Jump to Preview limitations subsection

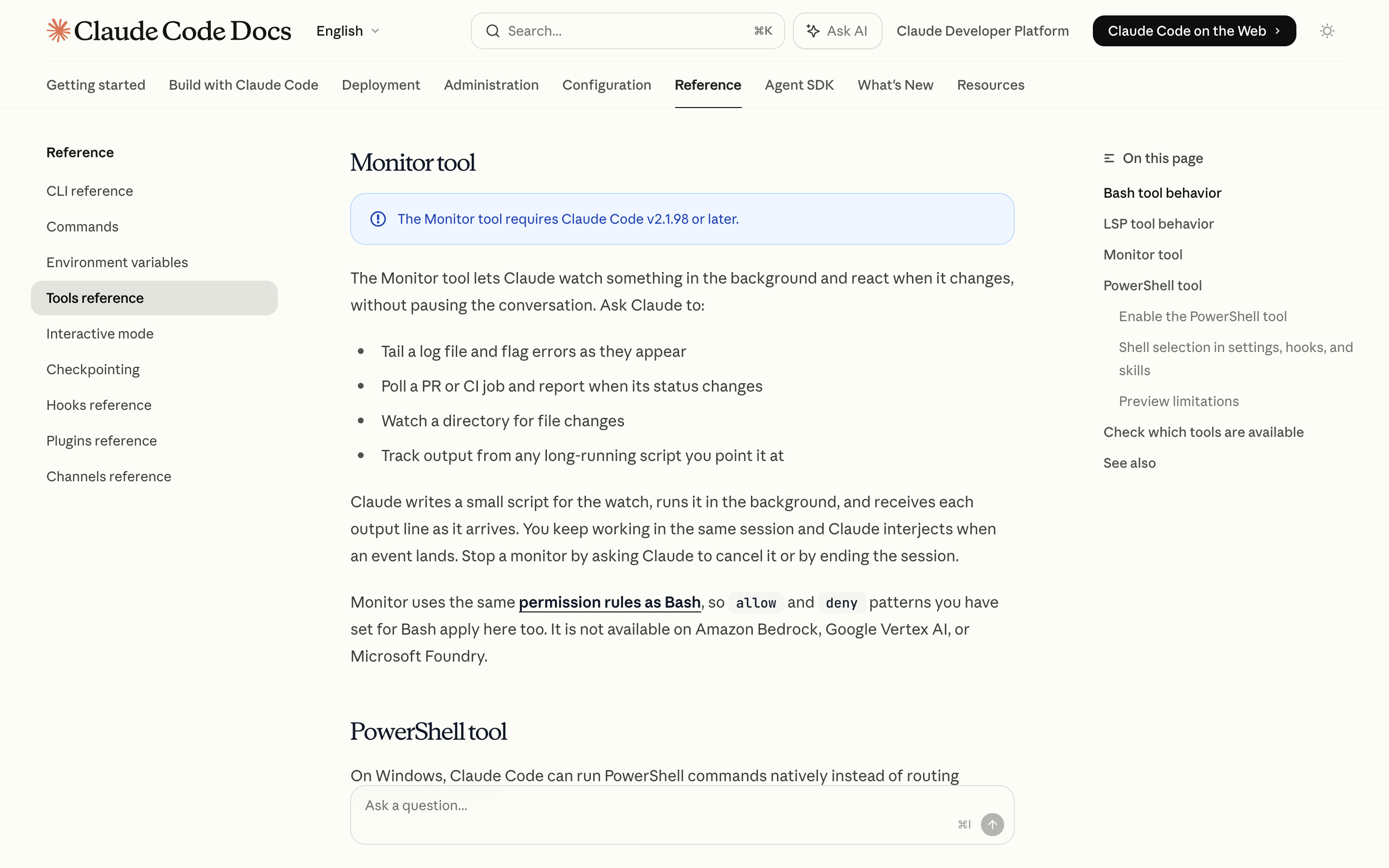(x=1178, y=401)
